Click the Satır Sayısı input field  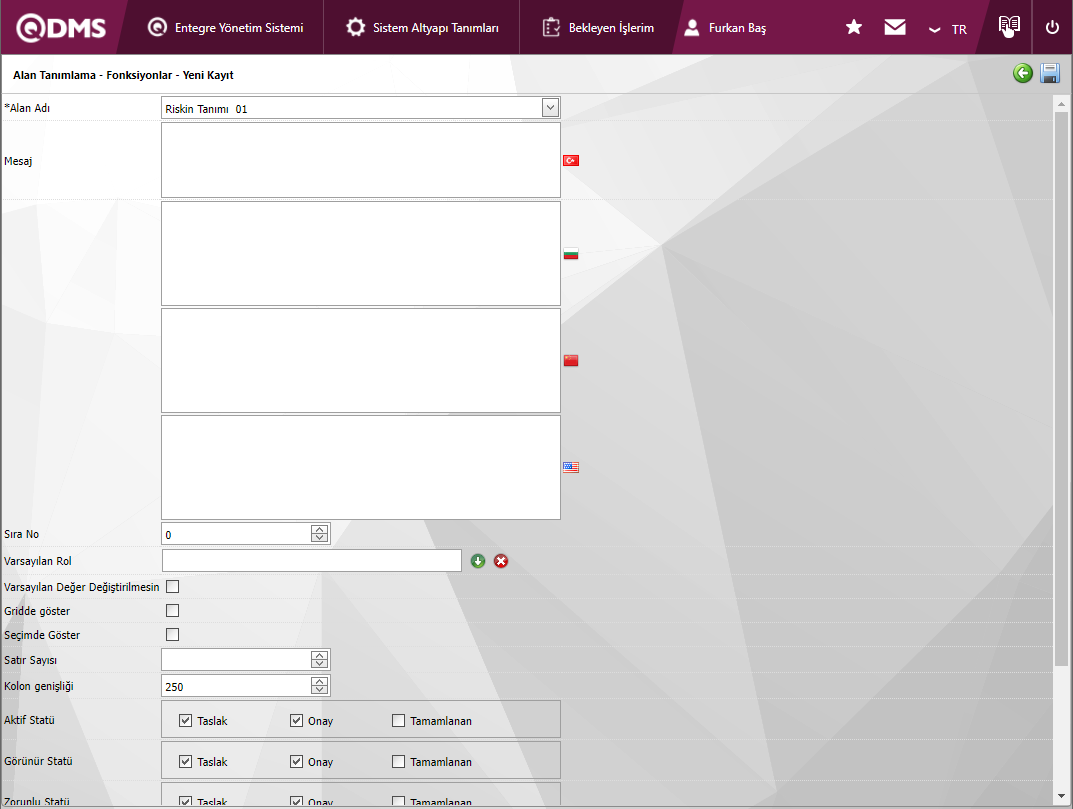coord(236,660)
